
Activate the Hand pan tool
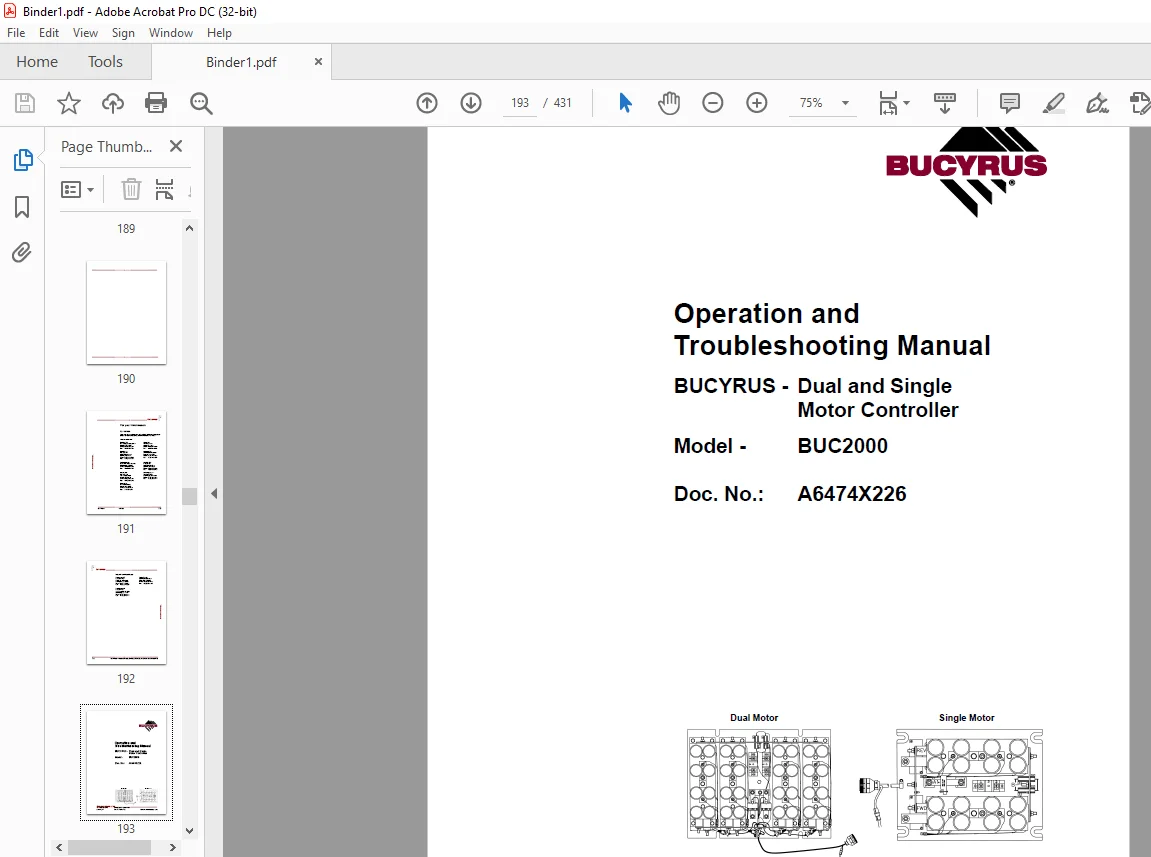pos(669,103)
